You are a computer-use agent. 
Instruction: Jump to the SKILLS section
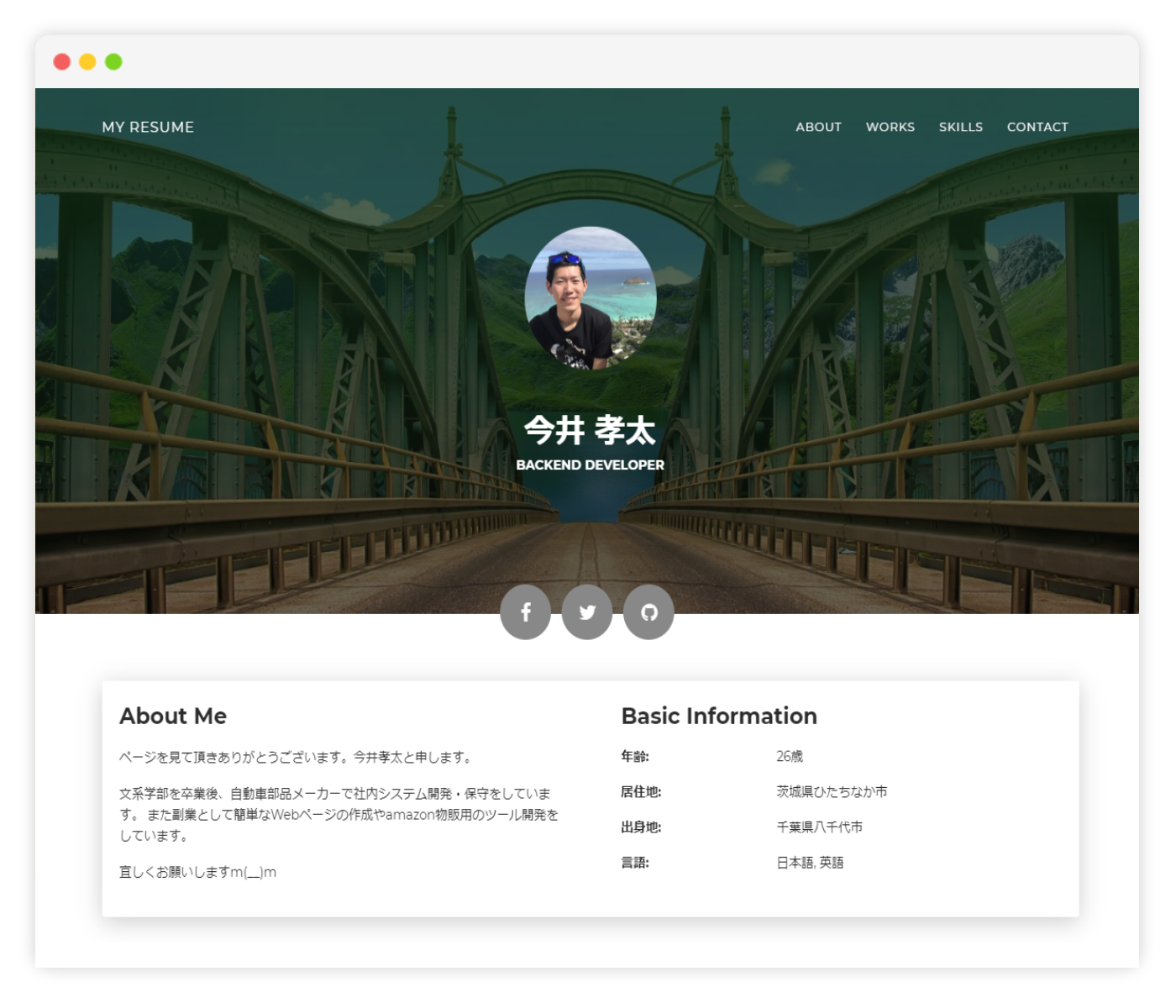[x=960, y=127]
